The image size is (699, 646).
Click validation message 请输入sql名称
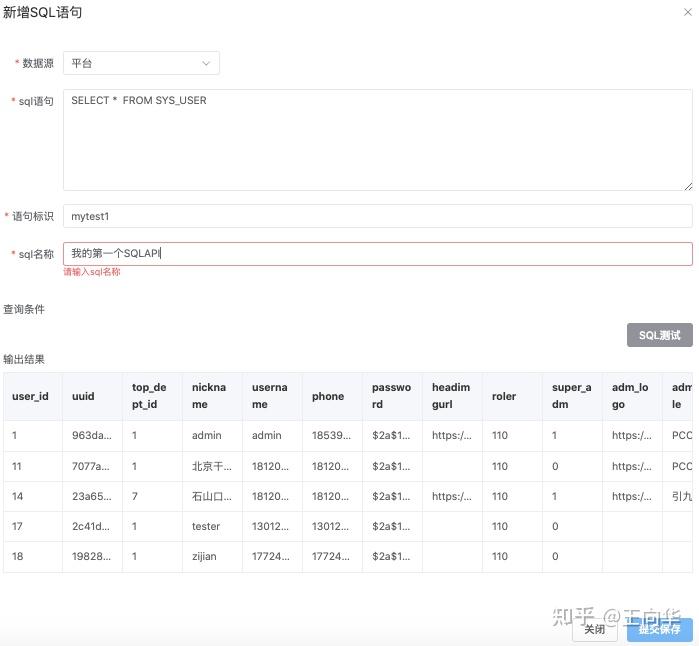click(92, 272)
